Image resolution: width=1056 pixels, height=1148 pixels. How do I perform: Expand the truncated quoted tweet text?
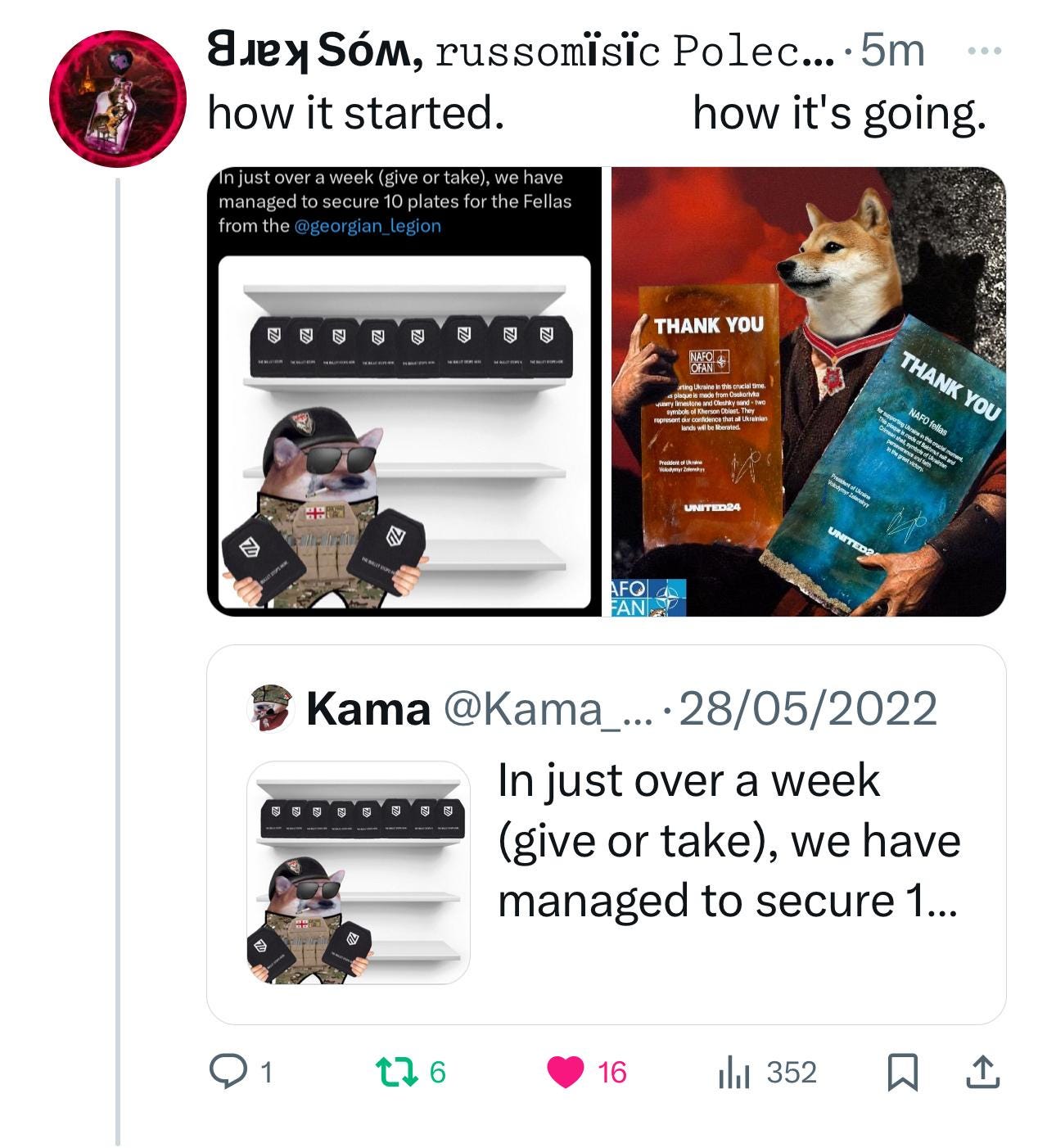729,841
